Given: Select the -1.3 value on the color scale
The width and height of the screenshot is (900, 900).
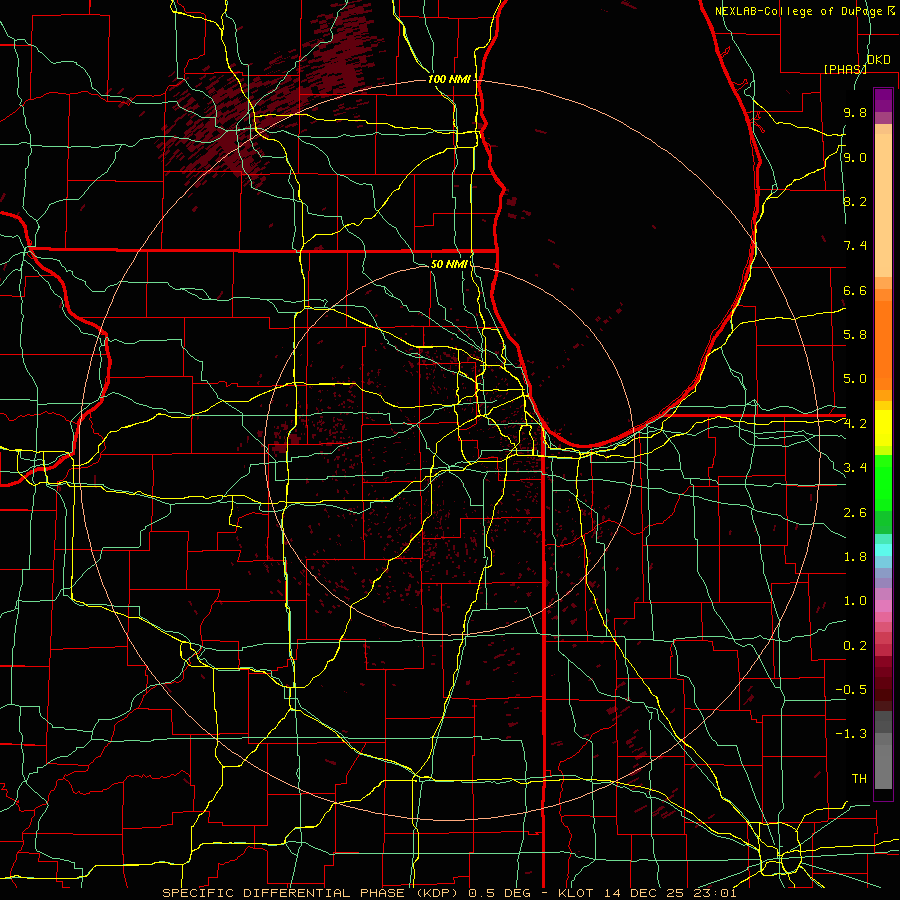Looking at the screenshot, I should tap(851, 734).
